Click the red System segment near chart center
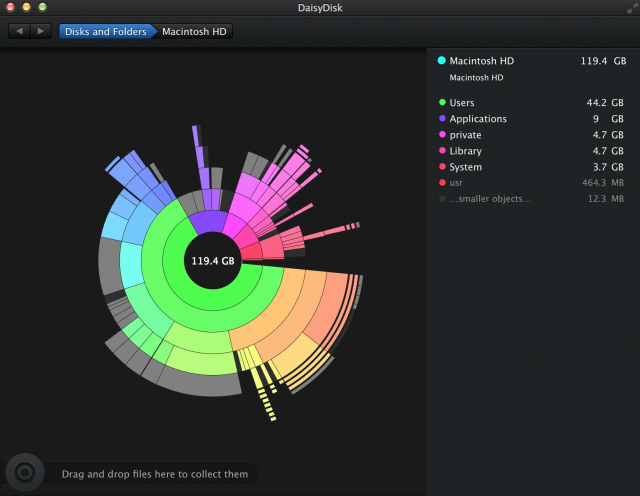The image size is (640, 496). click(x=253, y=252)
